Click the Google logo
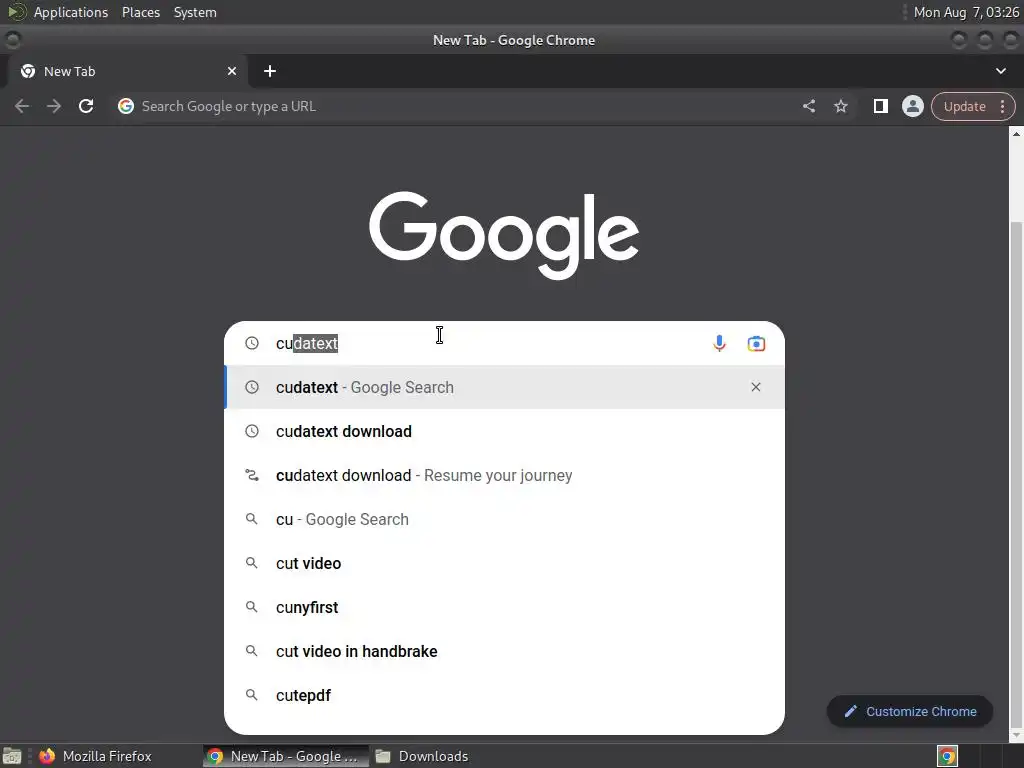 point(504,235)
